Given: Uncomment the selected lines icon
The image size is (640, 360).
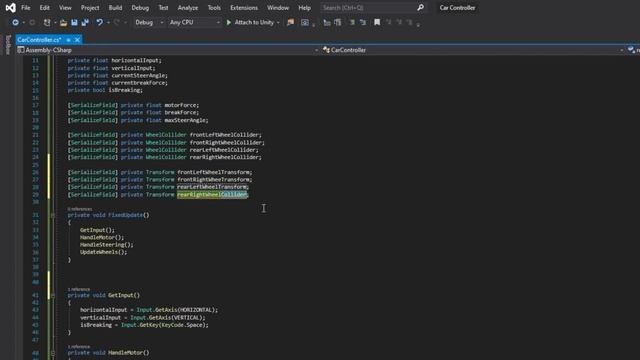Looking at the screenshot, I should pos(363,22).
